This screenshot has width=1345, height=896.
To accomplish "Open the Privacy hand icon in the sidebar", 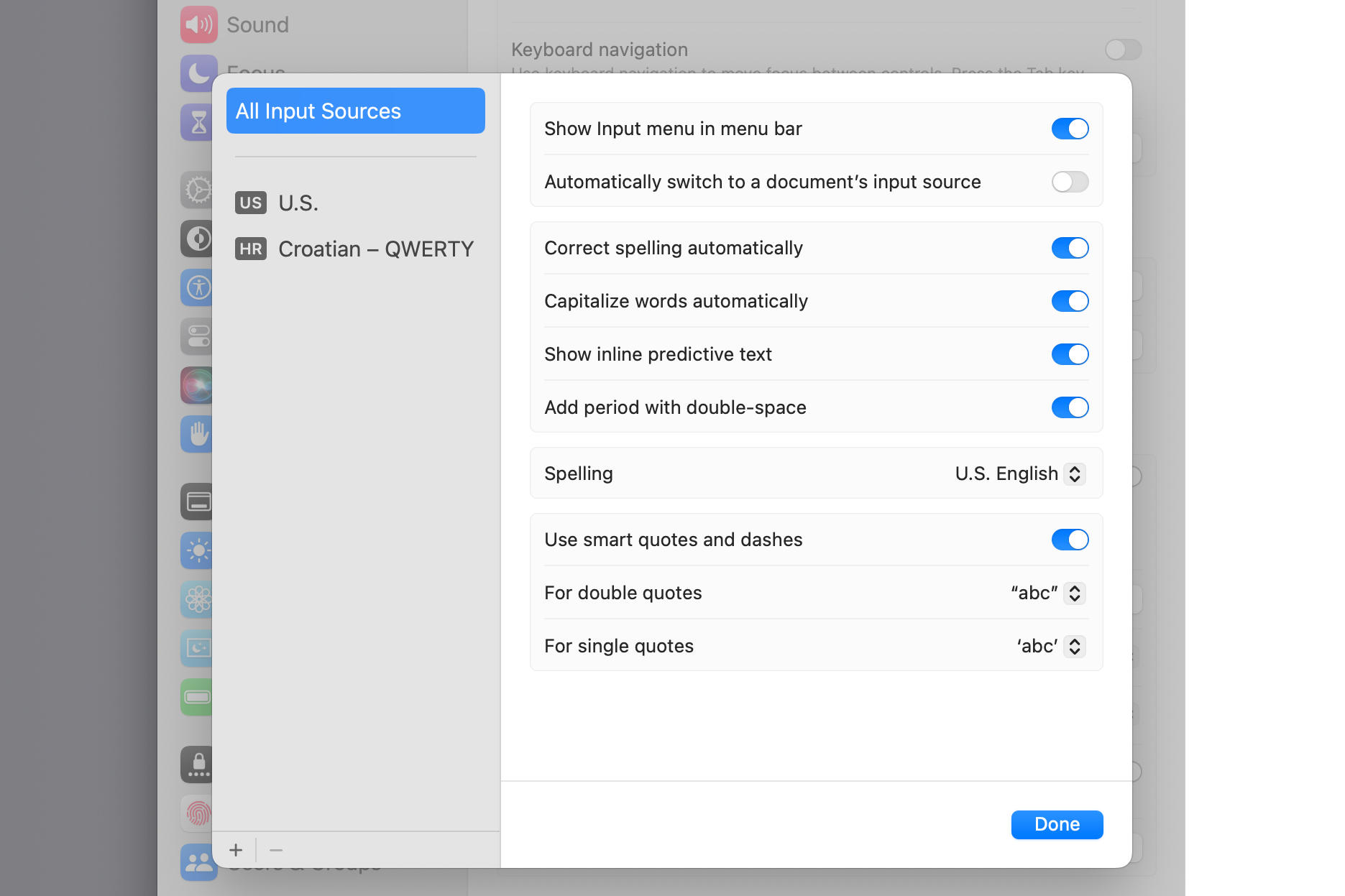I will (196, 434).
